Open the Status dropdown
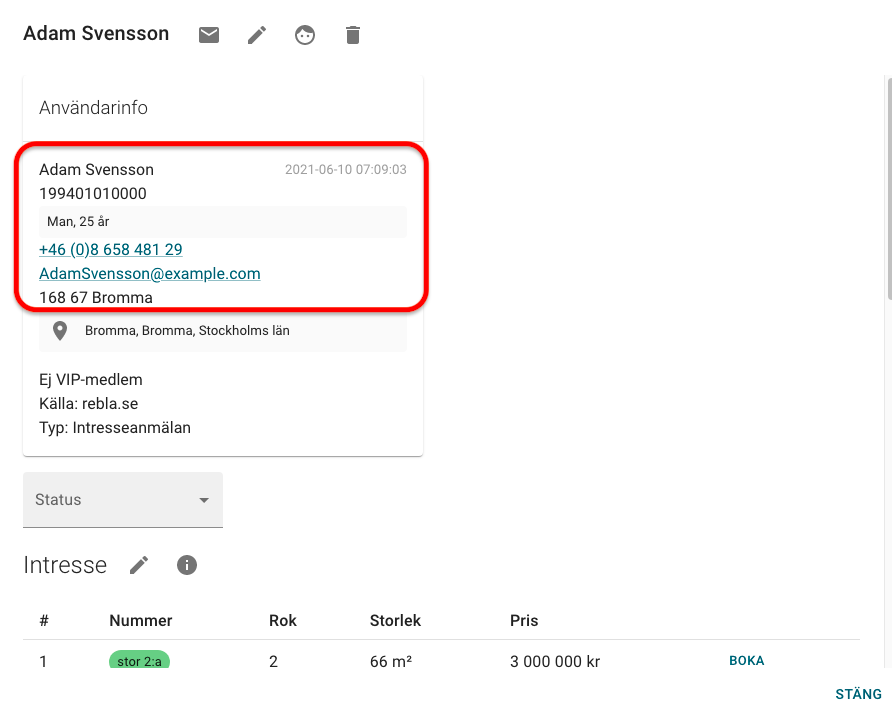892x714 pixels. [110, 499]
